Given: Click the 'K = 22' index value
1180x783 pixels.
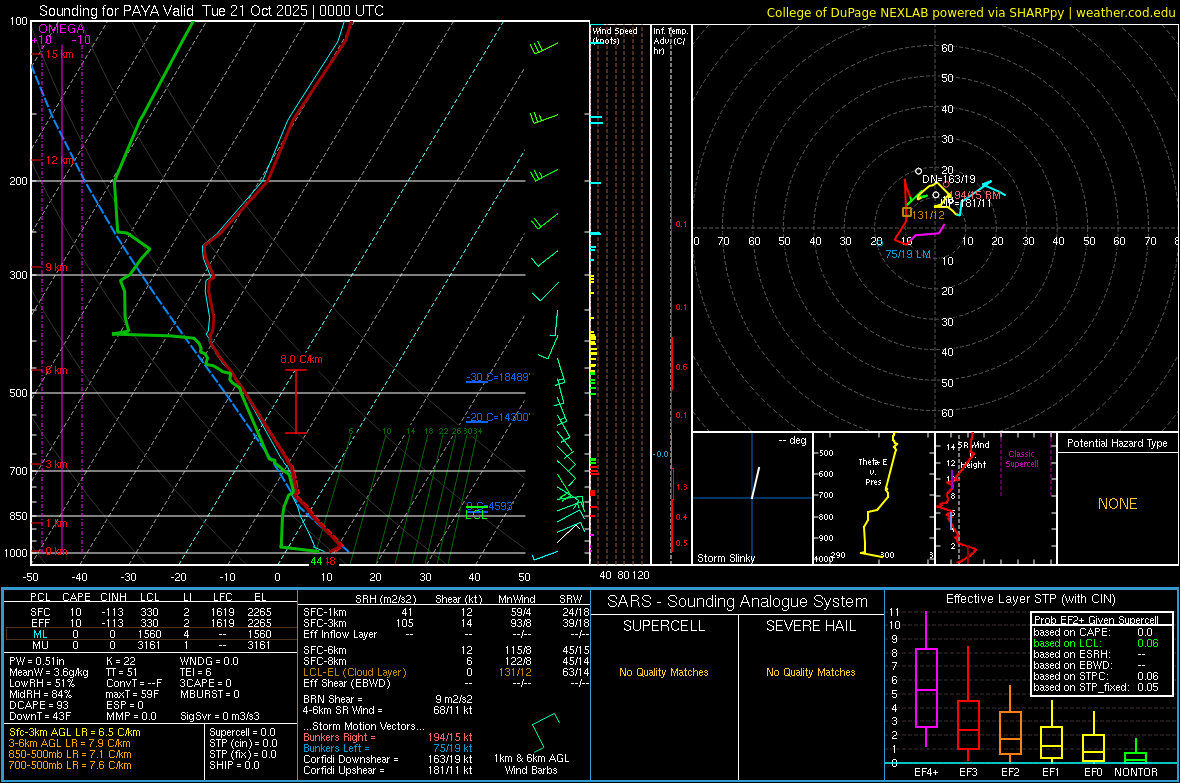Looking at the screenshot, I should [x=120, y=661].
